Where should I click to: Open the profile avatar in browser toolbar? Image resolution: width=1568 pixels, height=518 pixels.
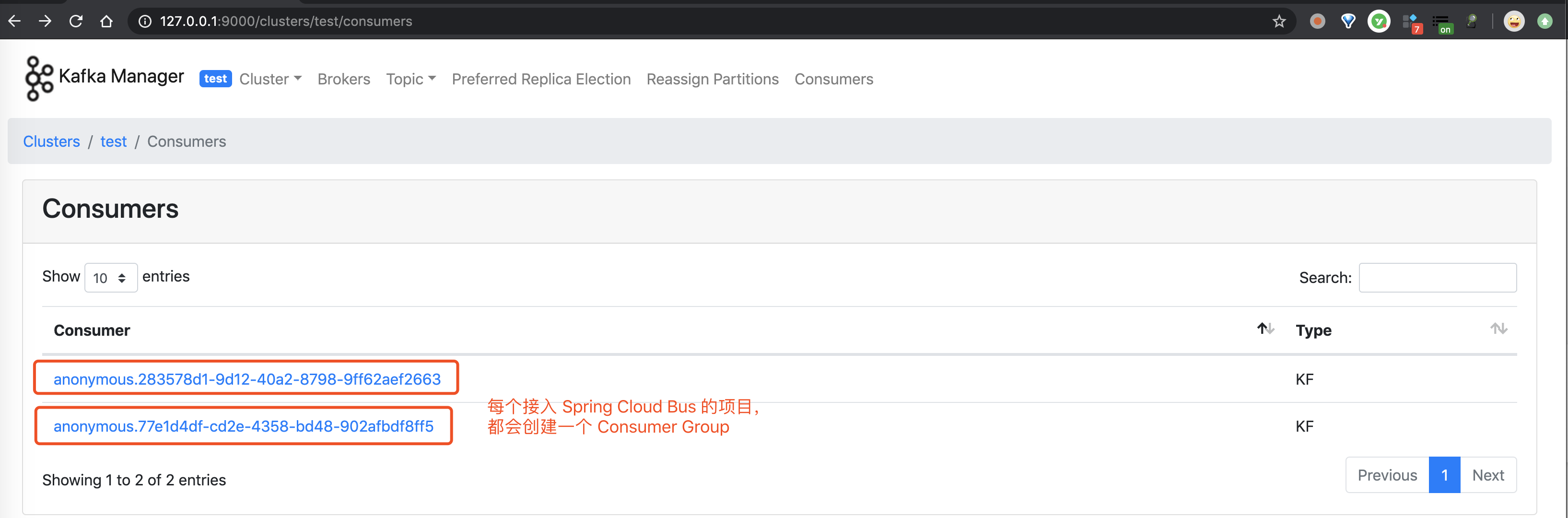[x=1513, y=21]
